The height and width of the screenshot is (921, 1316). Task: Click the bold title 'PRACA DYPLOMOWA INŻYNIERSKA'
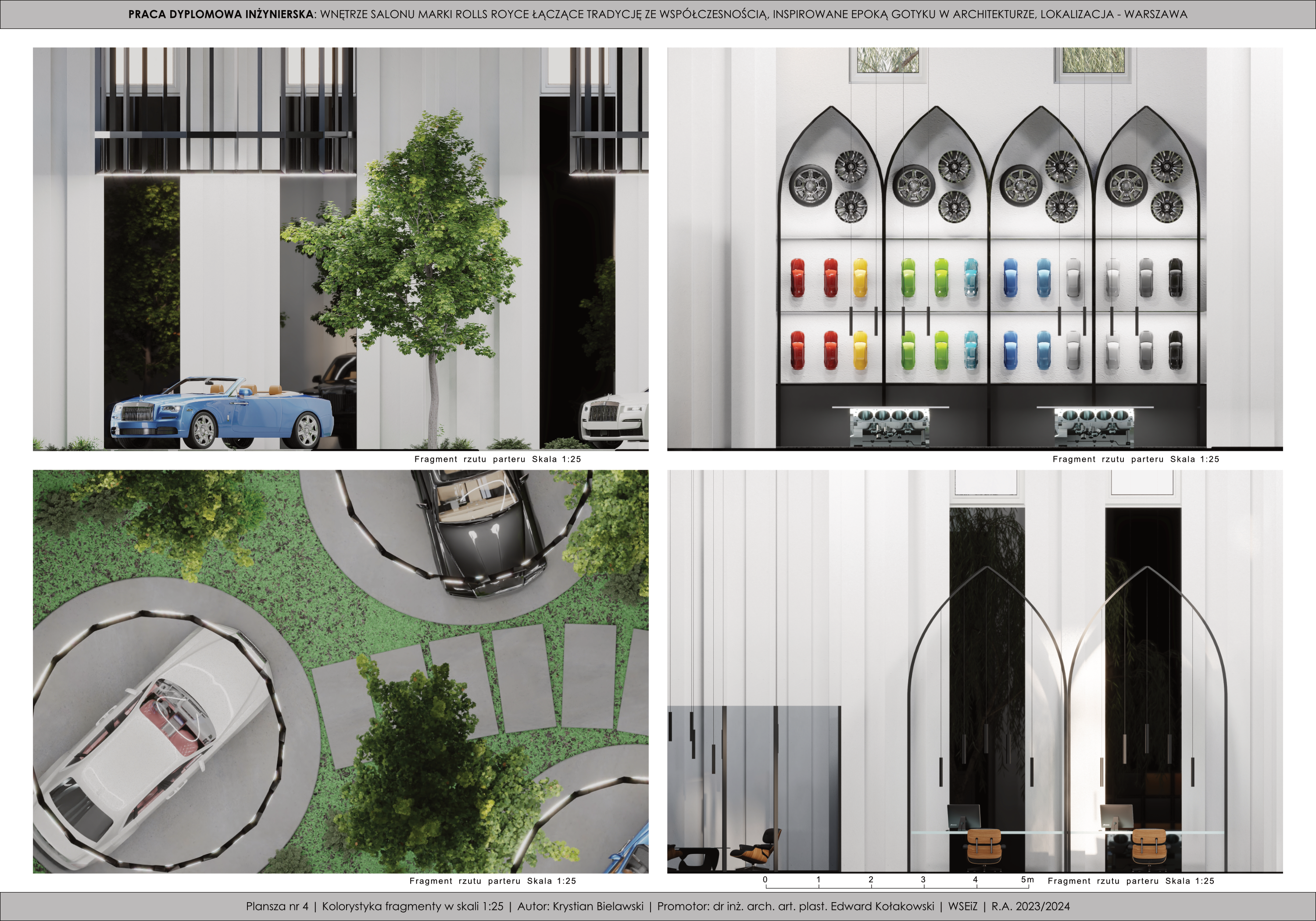(x=221, y=14)
